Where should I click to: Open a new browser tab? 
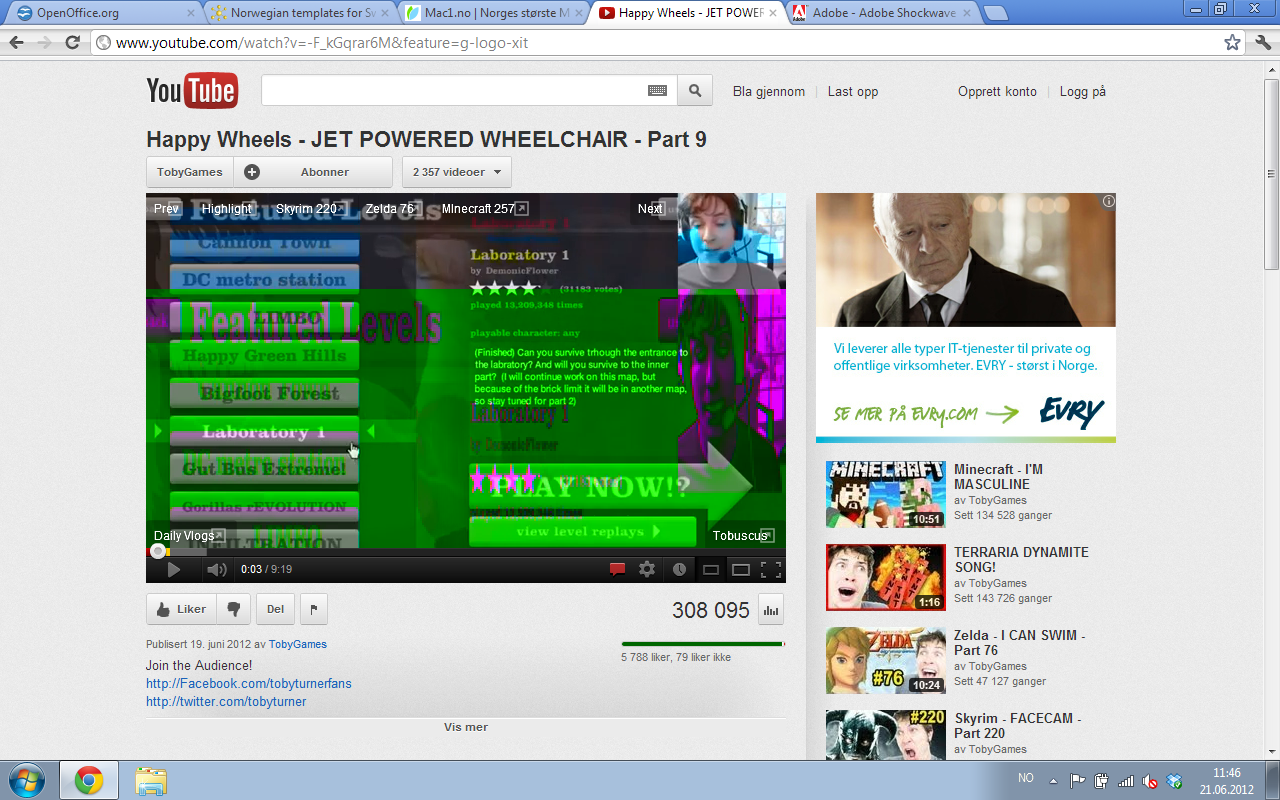[995, 13]
